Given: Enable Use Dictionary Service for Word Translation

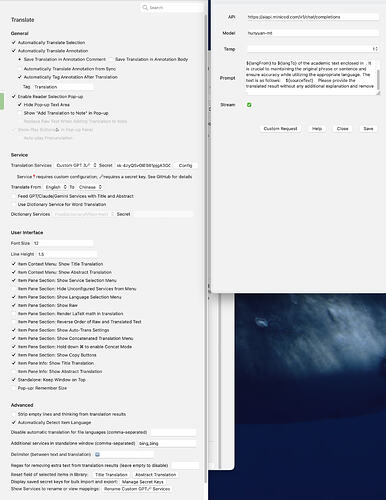Looking at the screenshot, I should 14,204.
